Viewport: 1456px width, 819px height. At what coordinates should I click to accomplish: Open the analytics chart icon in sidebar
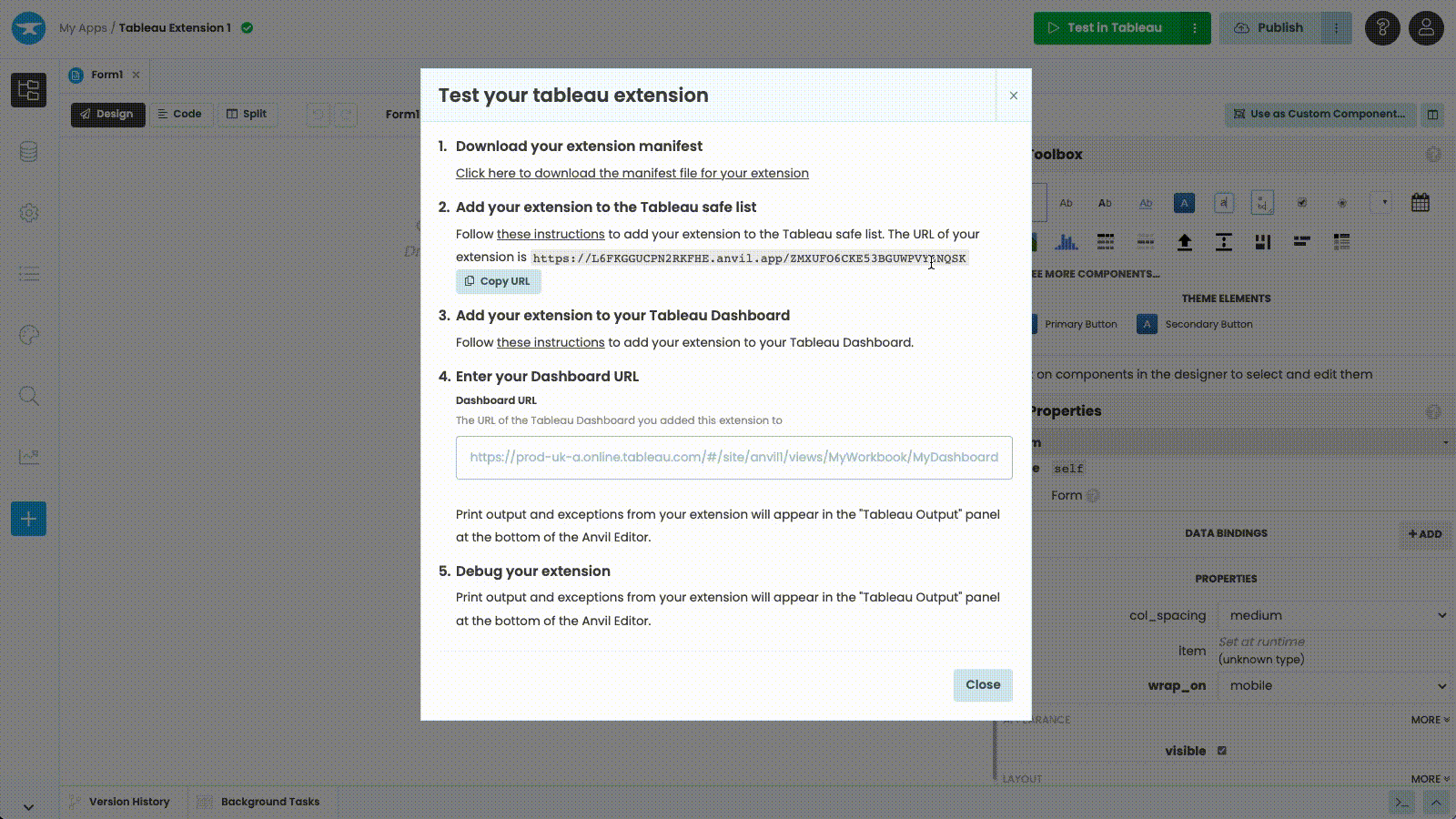pos(29,457)
